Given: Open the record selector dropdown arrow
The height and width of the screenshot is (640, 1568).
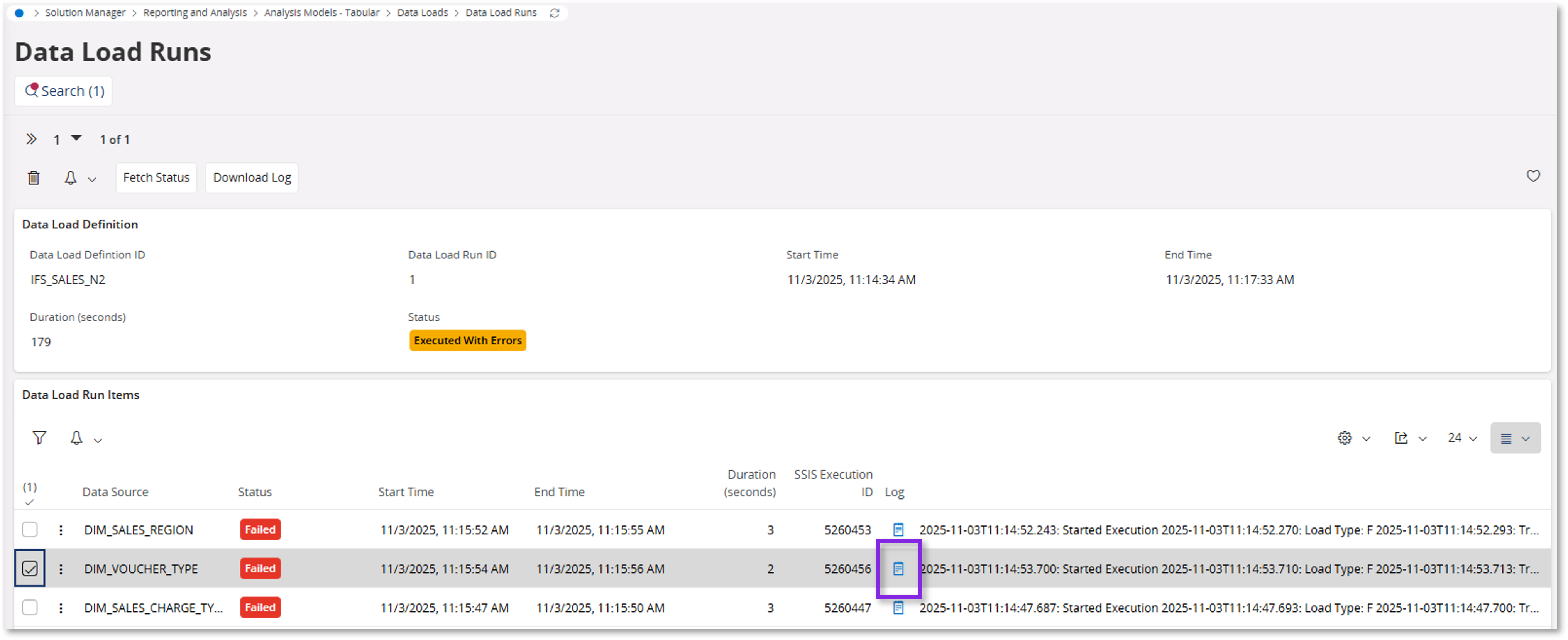Looking at the screenshot, I should (77, 138).
